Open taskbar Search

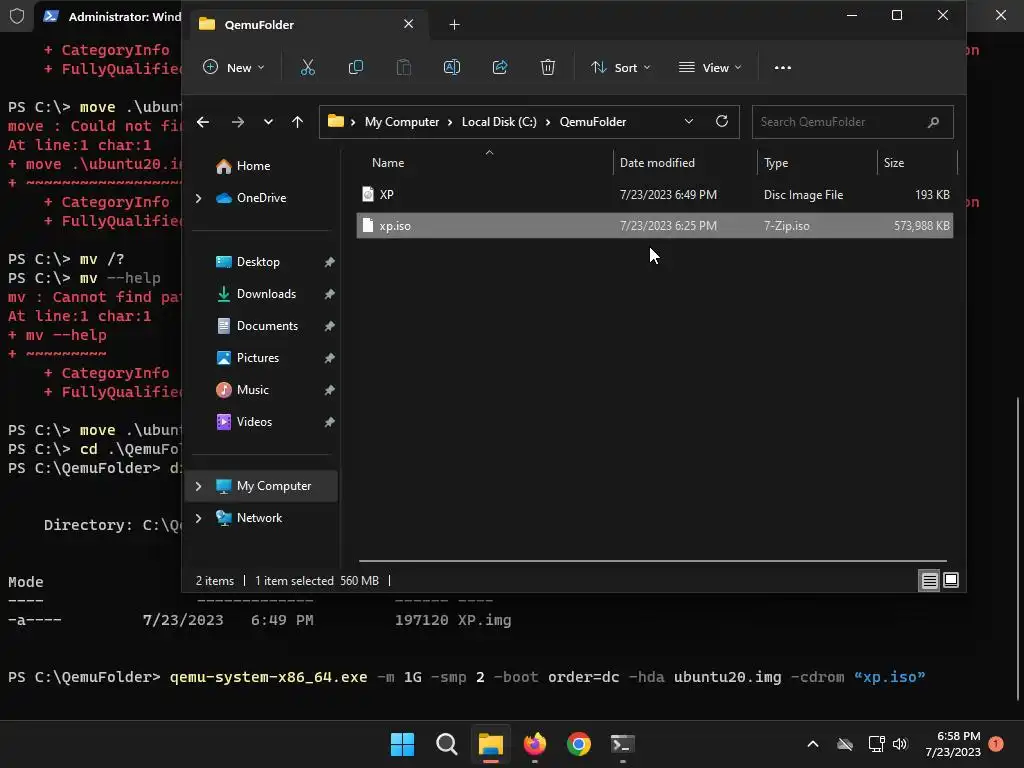click(x=447, y=744)
